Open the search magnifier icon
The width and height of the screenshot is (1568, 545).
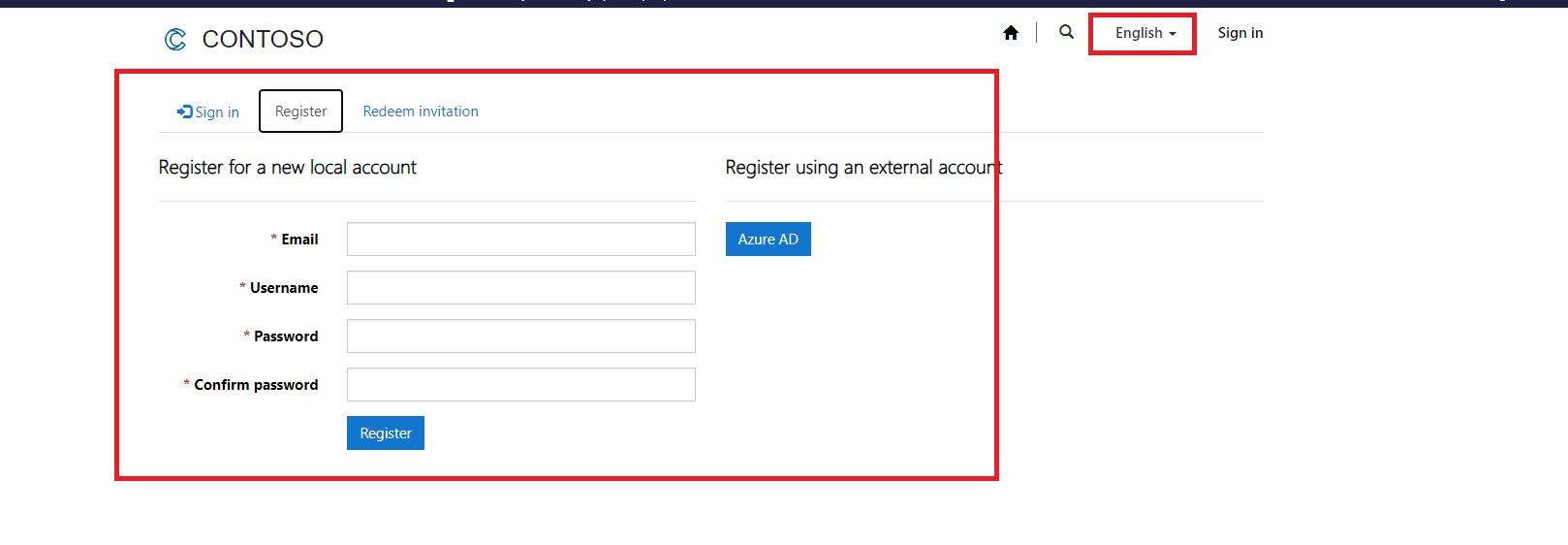1066,32
